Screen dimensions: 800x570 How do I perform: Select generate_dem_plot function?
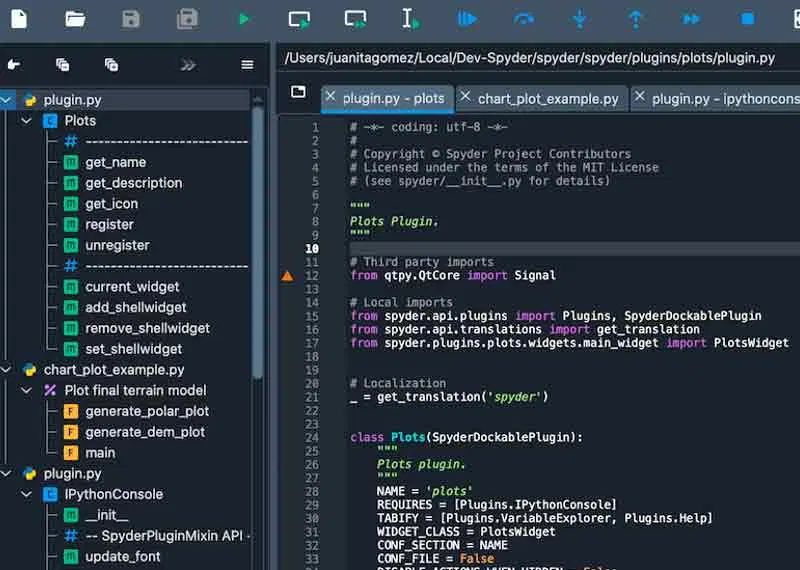145,432
